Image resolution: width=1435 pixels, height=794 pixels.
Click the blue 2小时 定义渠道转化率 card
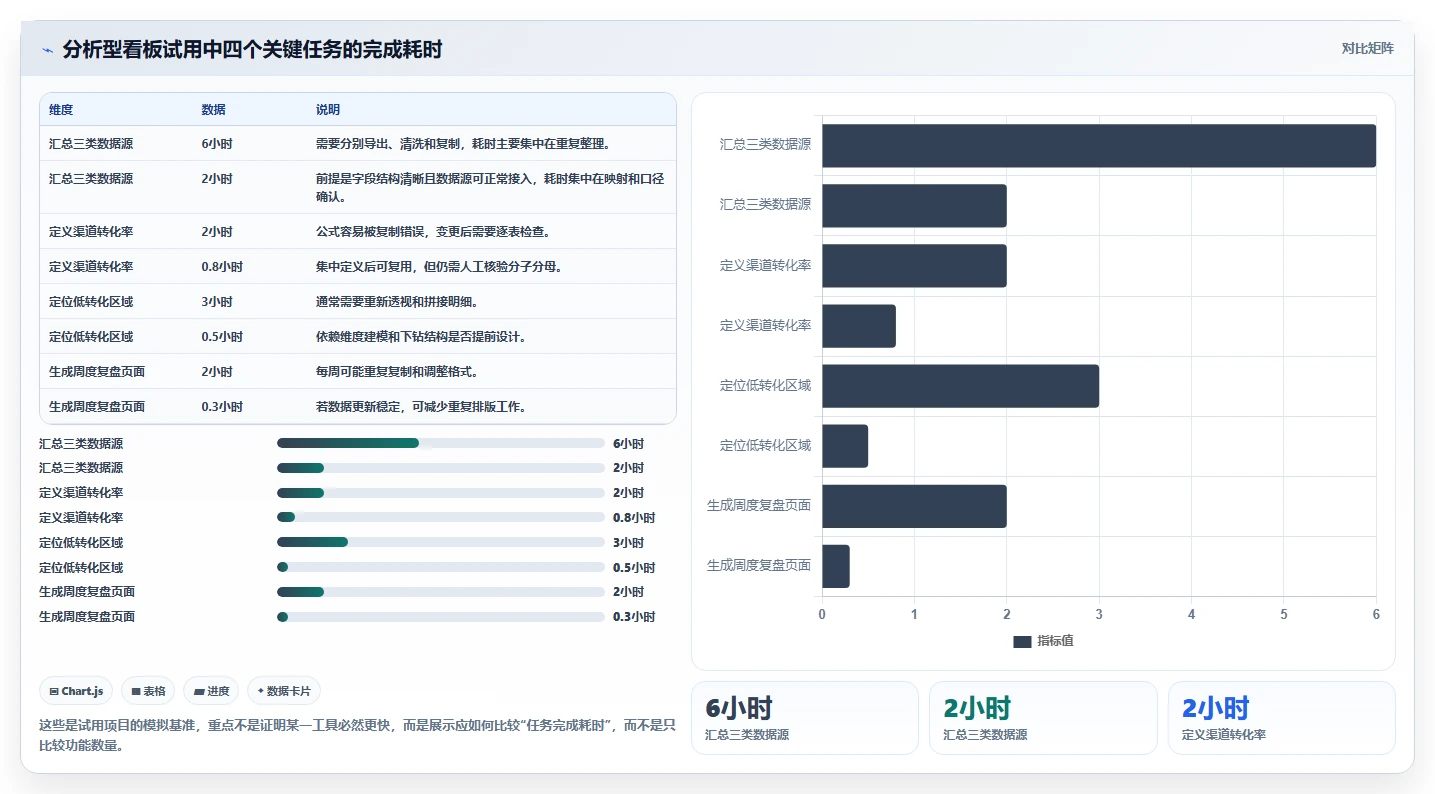pyautogui.click(x=1281, y=718)
